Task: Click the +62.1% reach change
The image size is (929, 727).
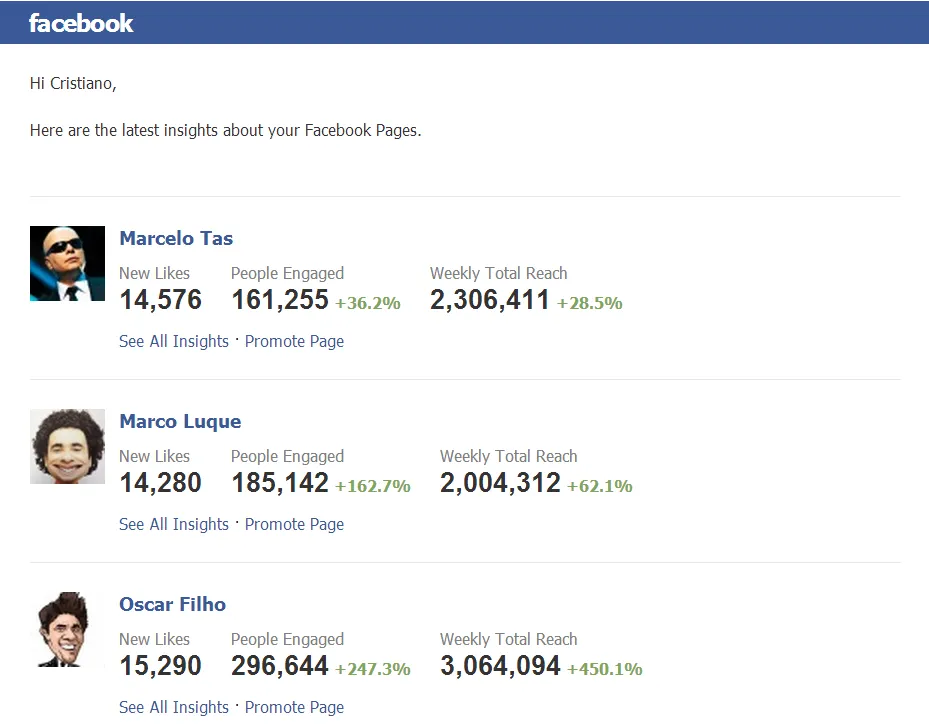Action: 600,486
